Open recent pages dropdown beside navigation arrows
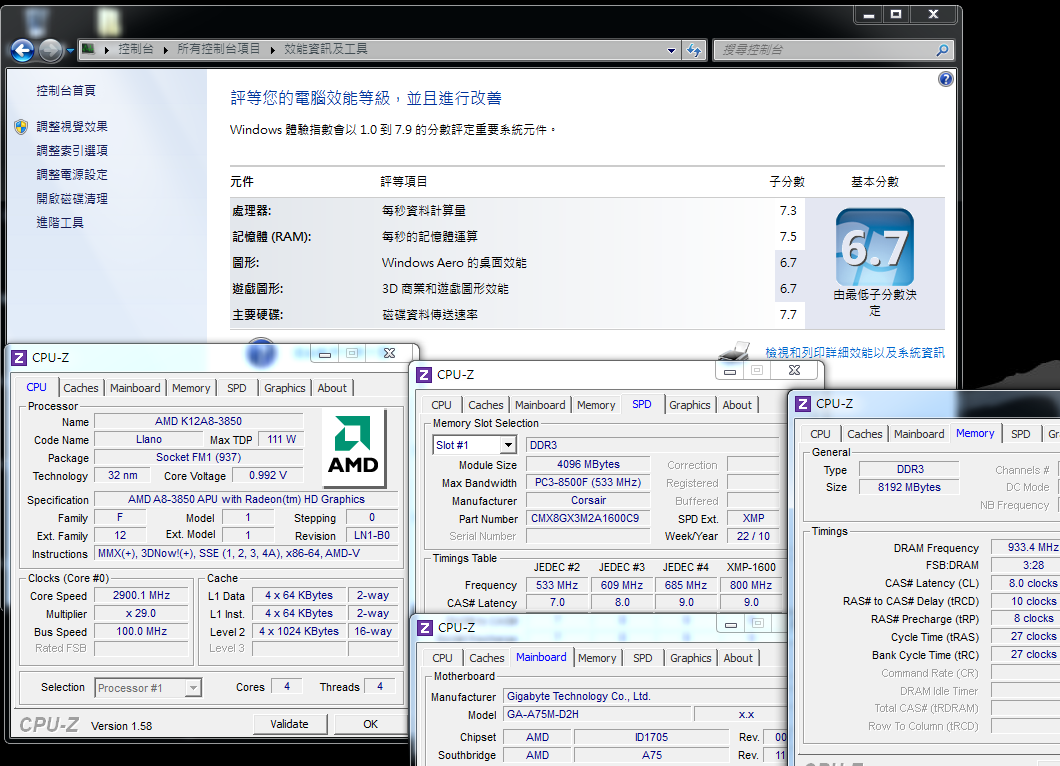The height and width of the screenshot is (766, 1060). click(70, 50)
